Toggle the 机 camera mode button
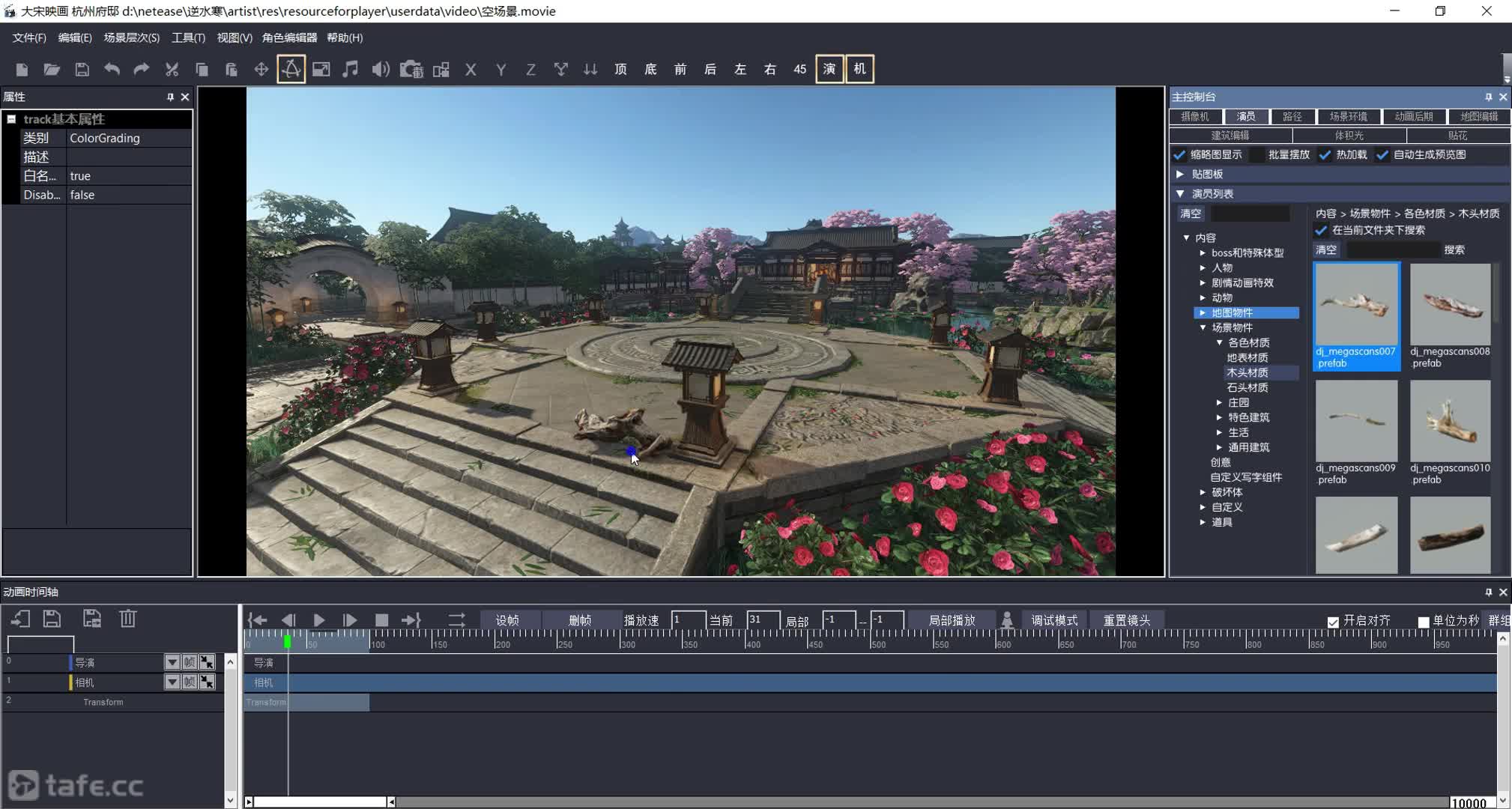 pyautogui.click(x=859, y=69)
